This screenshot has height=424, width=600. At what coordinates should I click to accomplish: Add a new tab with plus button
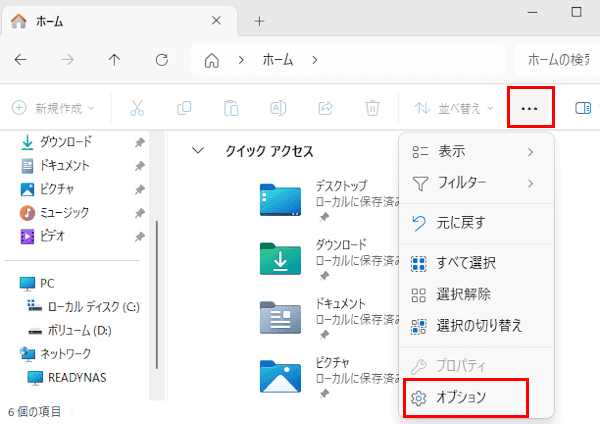pyautogui.click(x=259, y=21)
